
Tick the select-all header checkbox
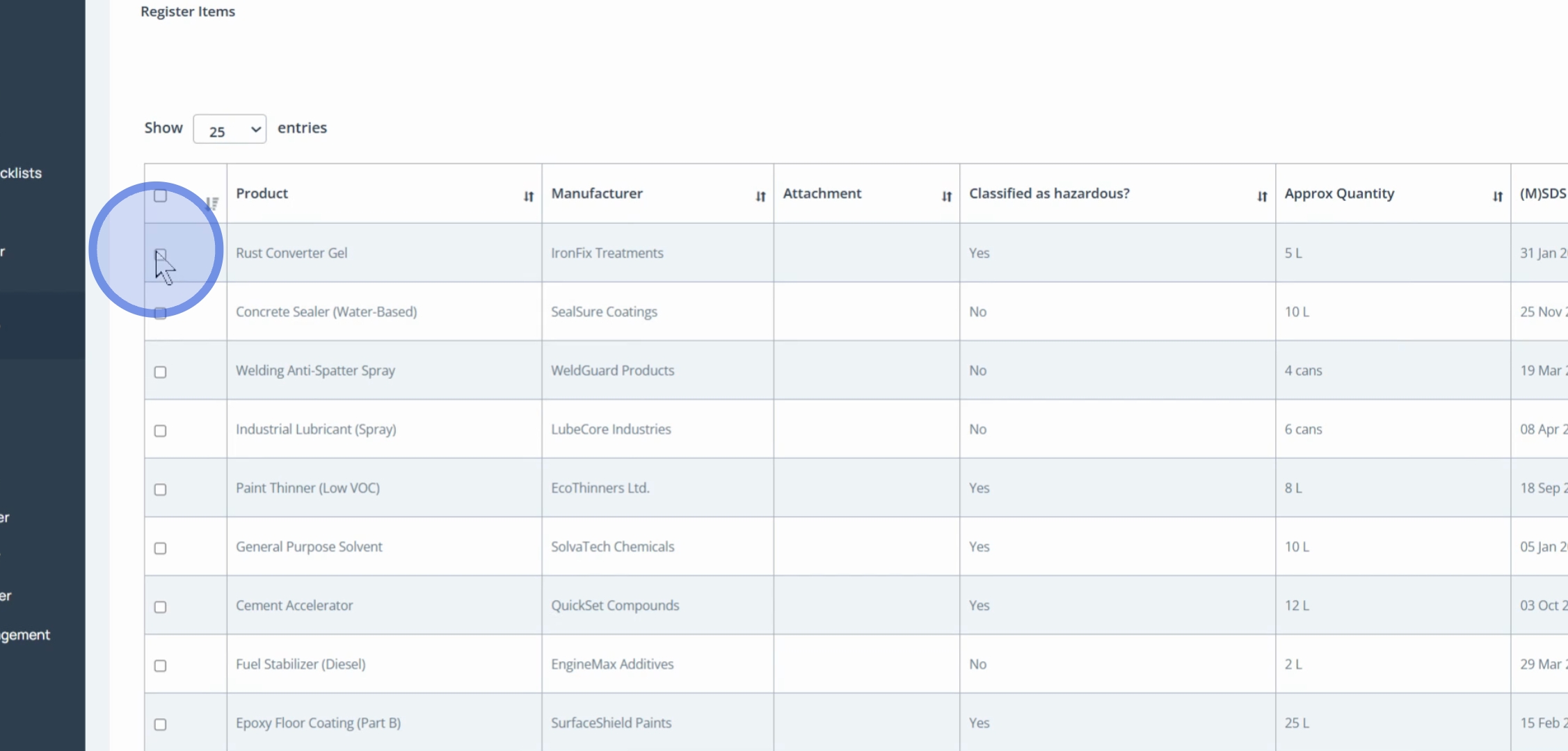(x=161, y=195)
